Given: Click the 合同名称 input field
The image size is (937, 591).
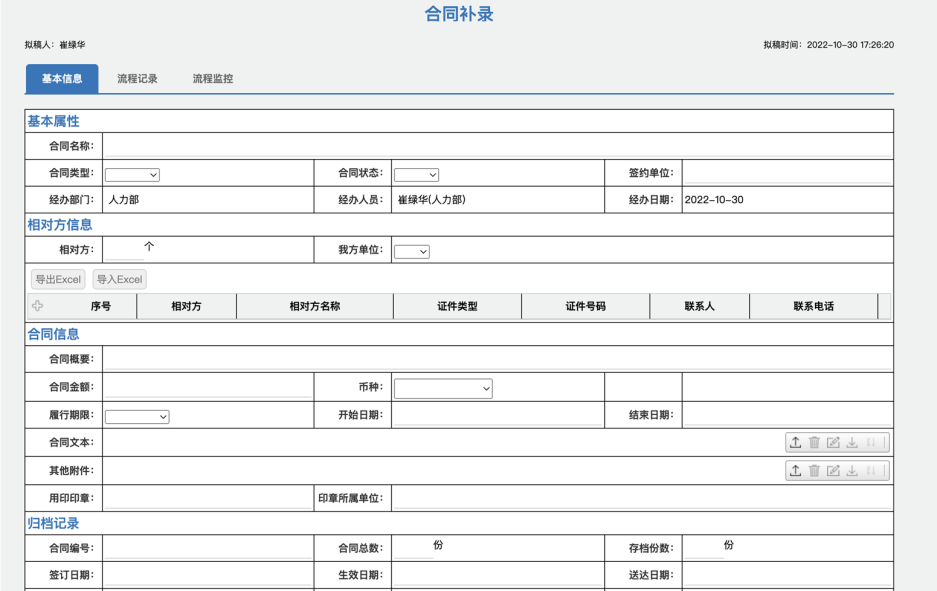Looking at the screenshot, I should point(496,146).
